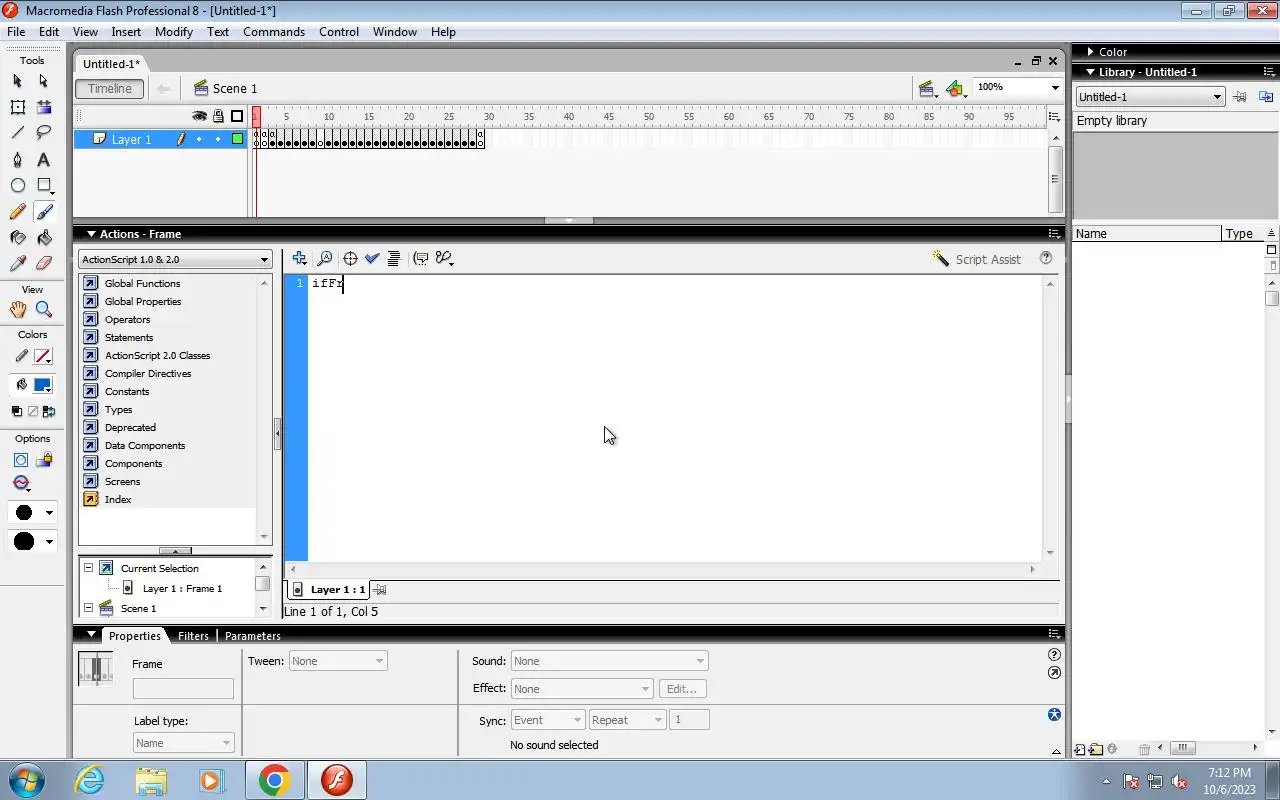1280x800 pixels.
Task: Toggle Object Drawing option
Action: [20, 460]
